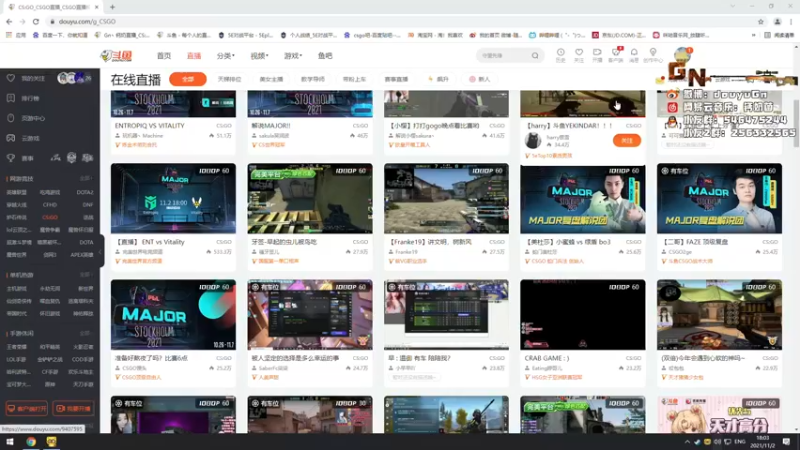This screenshot has height=450, width=800.
Task: Show hidden system tray icons chevron
Action: tap(687, 442)
